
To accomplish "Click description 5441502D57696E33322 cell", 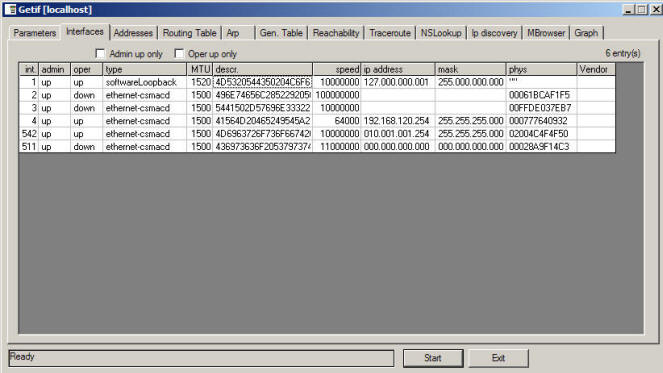I will click(263, 108).
